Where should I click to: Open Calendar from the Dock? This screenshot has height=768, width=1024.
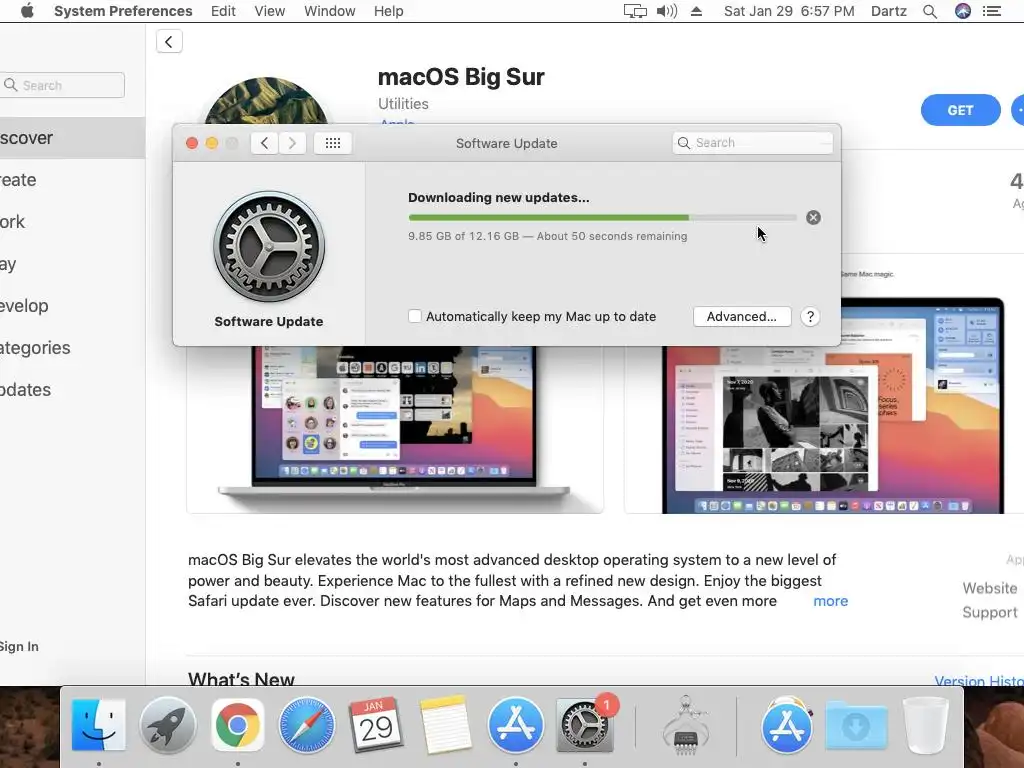click(376, 725)
